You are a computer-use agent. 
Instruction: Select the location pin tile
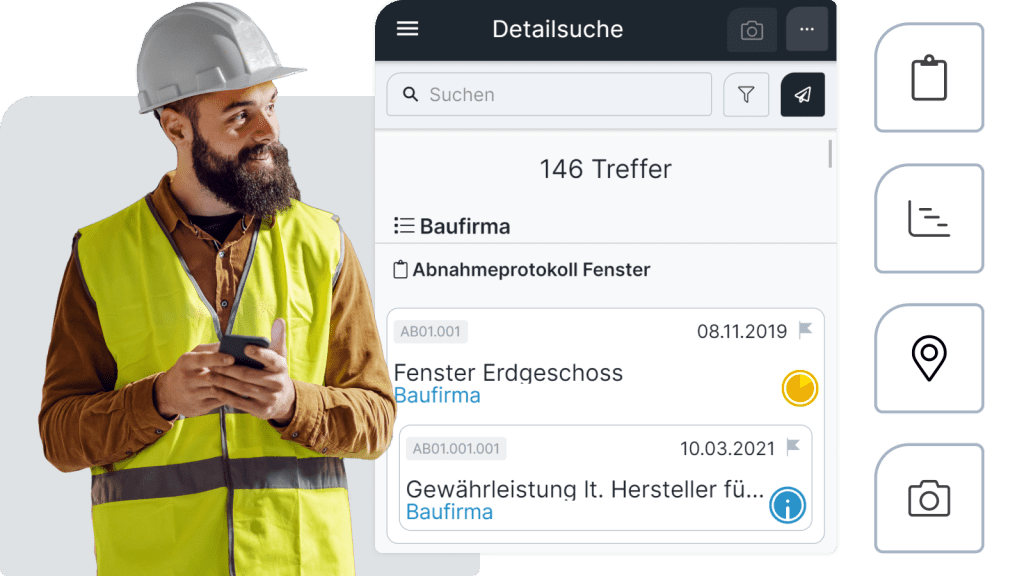coord(929,358)
